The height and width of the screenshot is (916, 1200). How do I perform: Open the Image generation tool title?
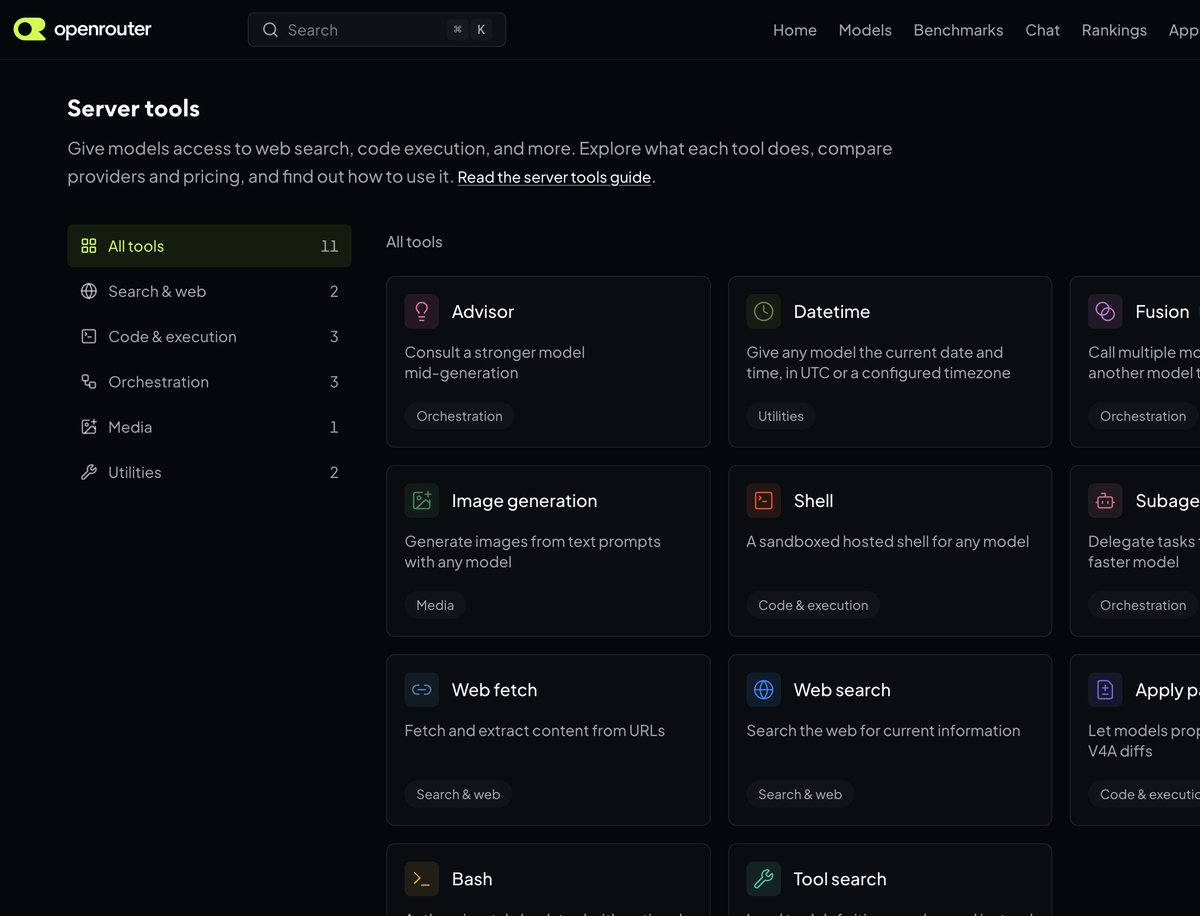524,500
